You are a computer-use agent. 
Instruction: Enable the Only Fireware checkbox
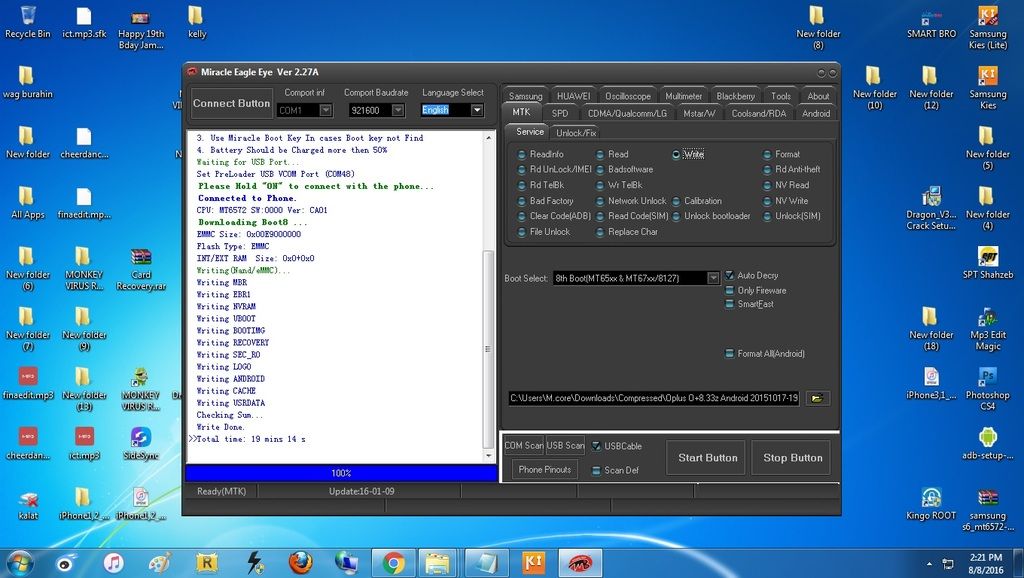click(x=756, y=290)
